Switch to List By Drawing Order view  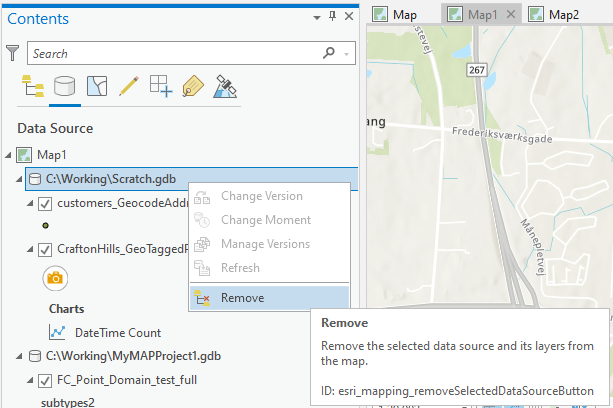point(32,86)
